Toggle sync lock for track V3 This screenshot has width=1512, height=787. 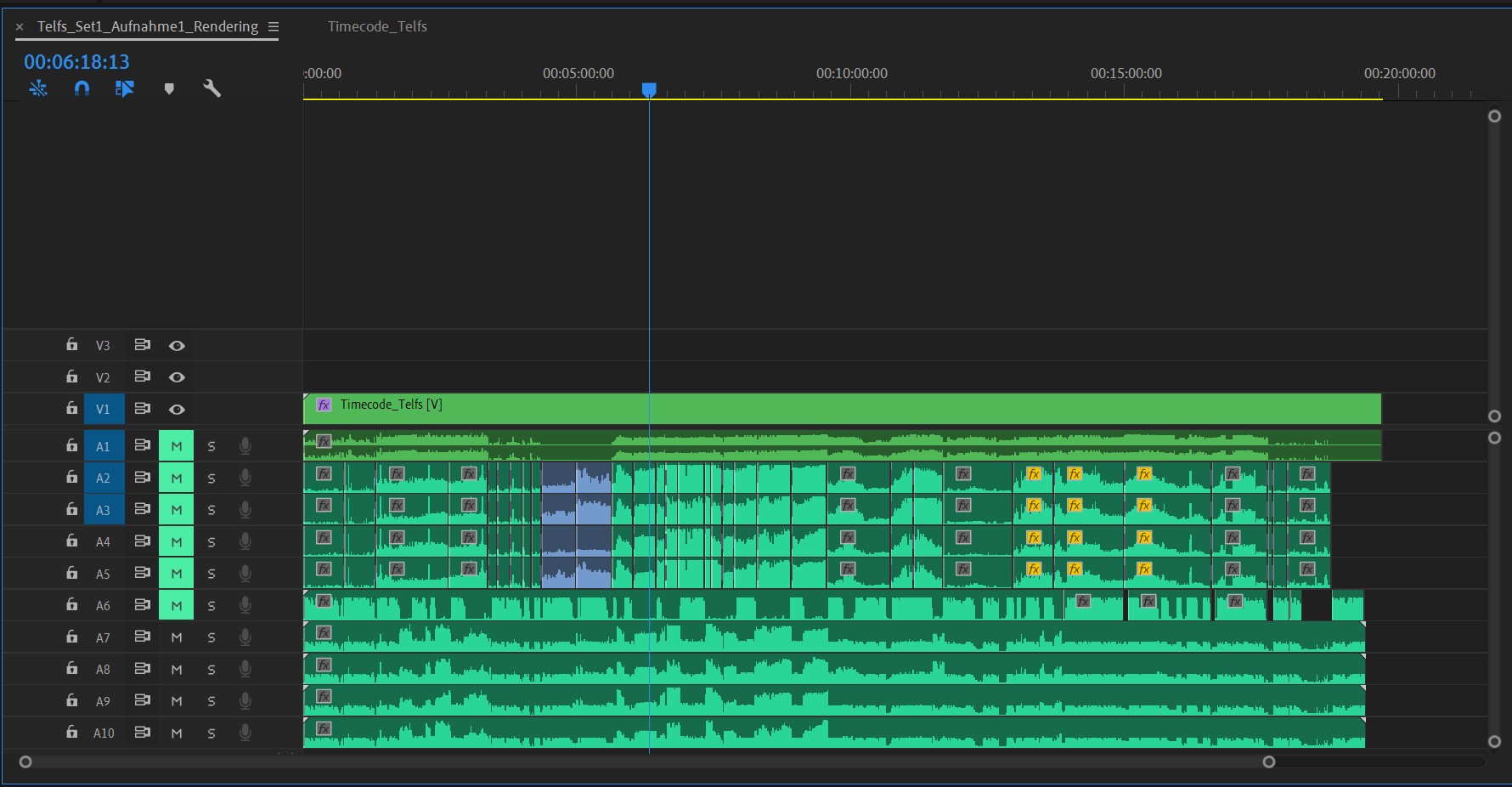point(142,345)
